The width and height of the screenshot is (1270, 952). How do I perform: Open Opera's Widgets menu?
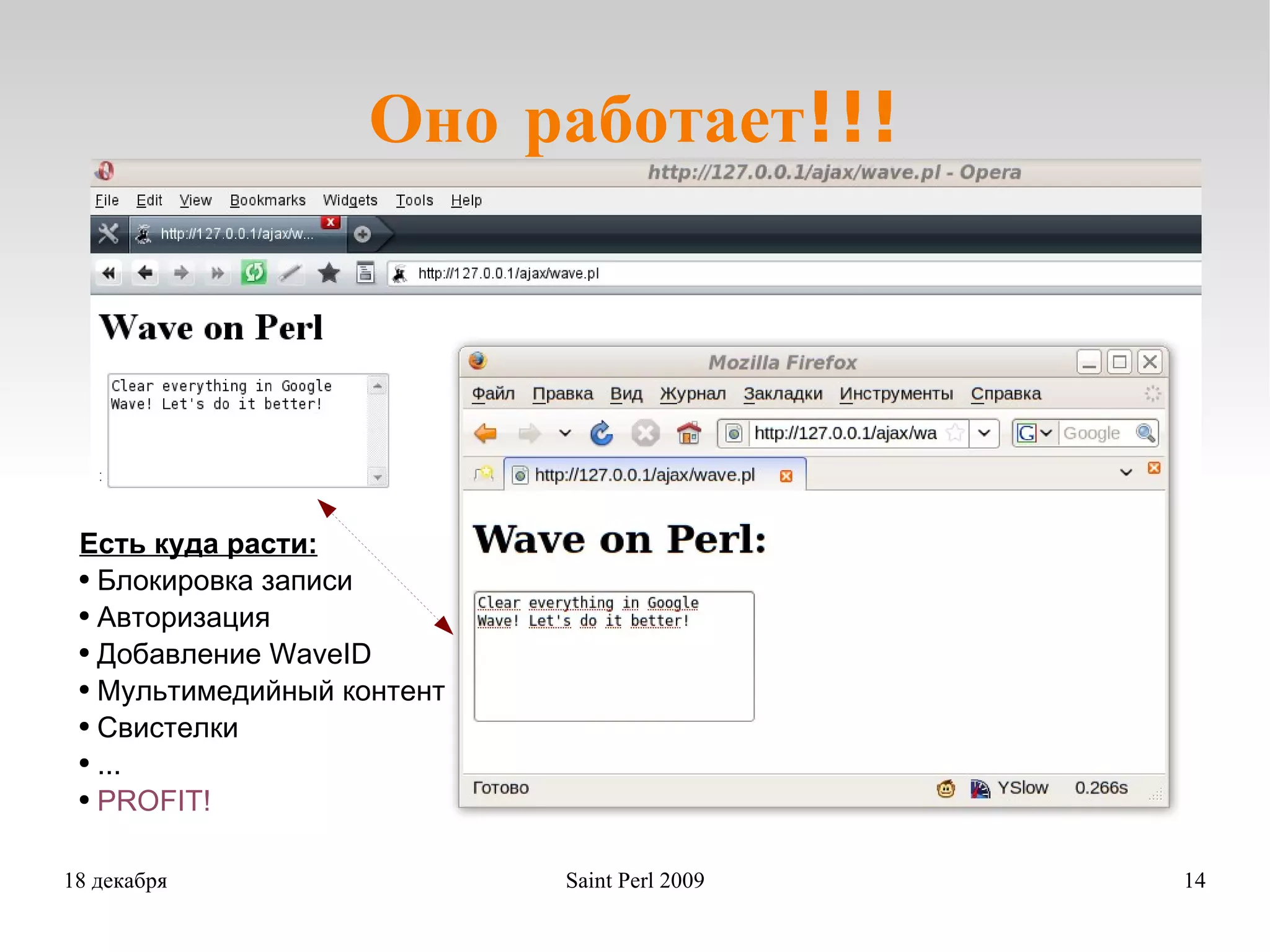click(x=350, y=200)
